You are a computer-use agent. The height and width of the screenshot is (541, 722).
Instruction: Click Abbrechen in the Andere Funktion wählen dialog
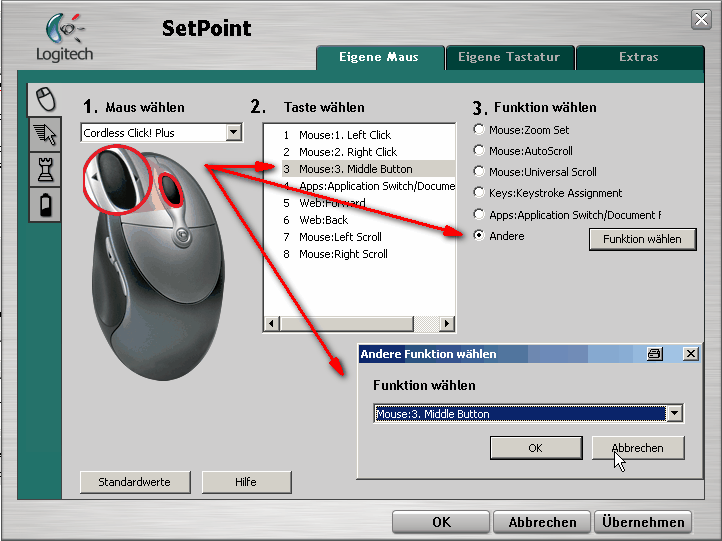(638, 448)
